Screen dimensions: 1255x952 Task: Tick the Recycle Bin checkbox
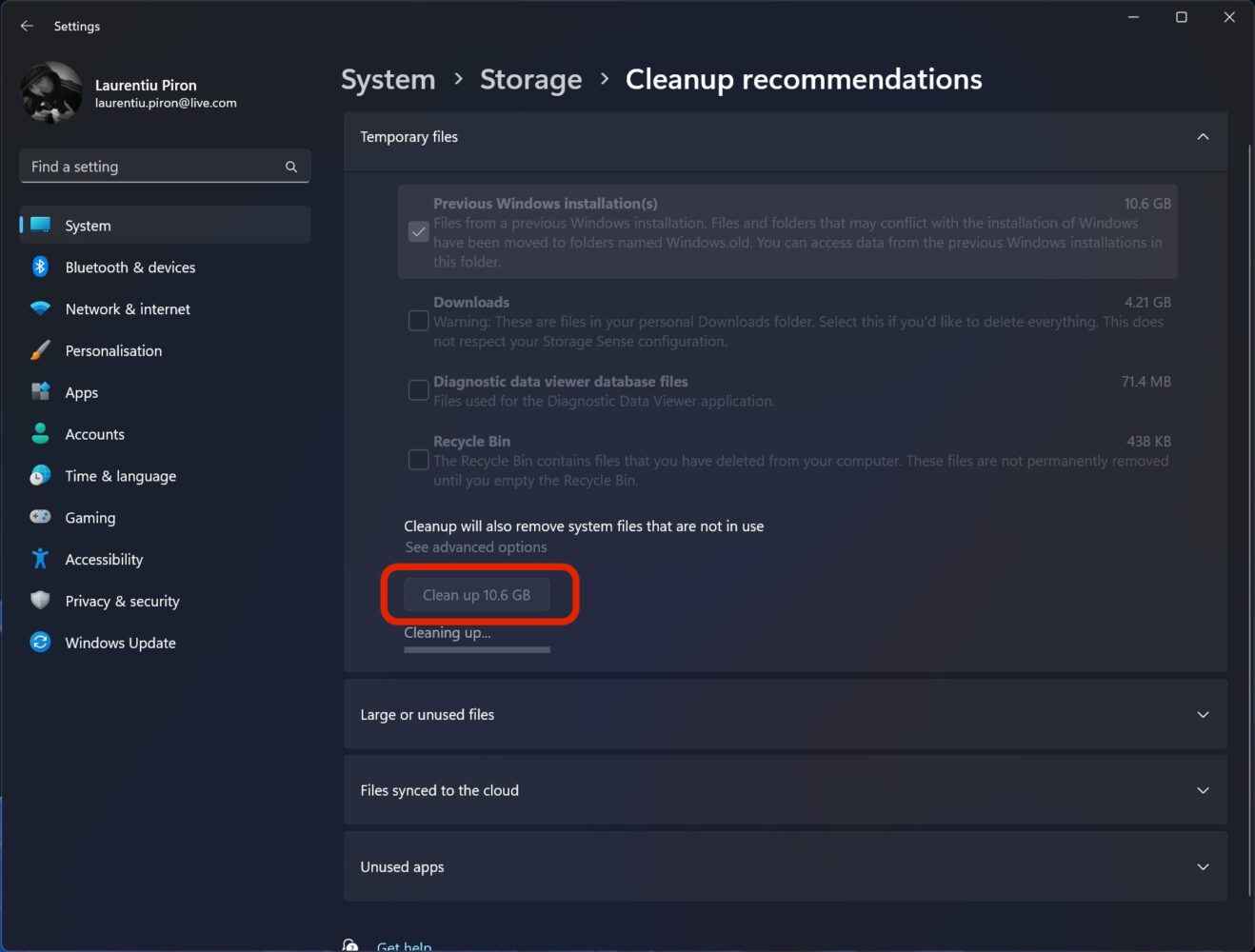tap(418, 459)
